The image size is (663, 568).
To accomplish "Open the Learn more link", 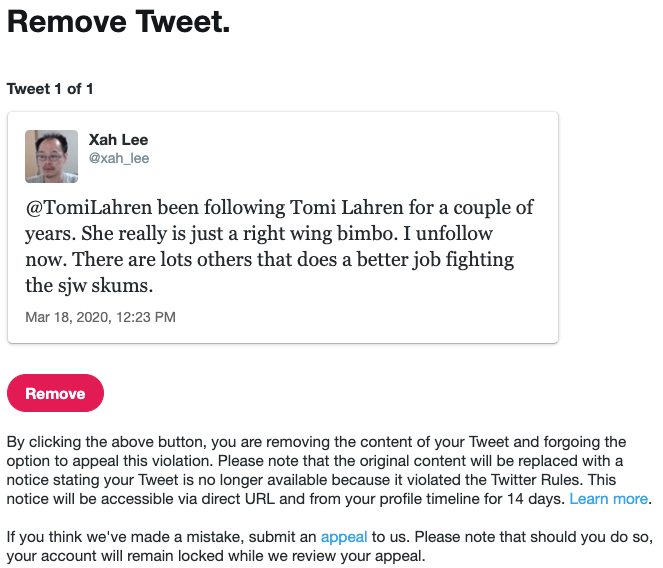I will coord(608,498).
